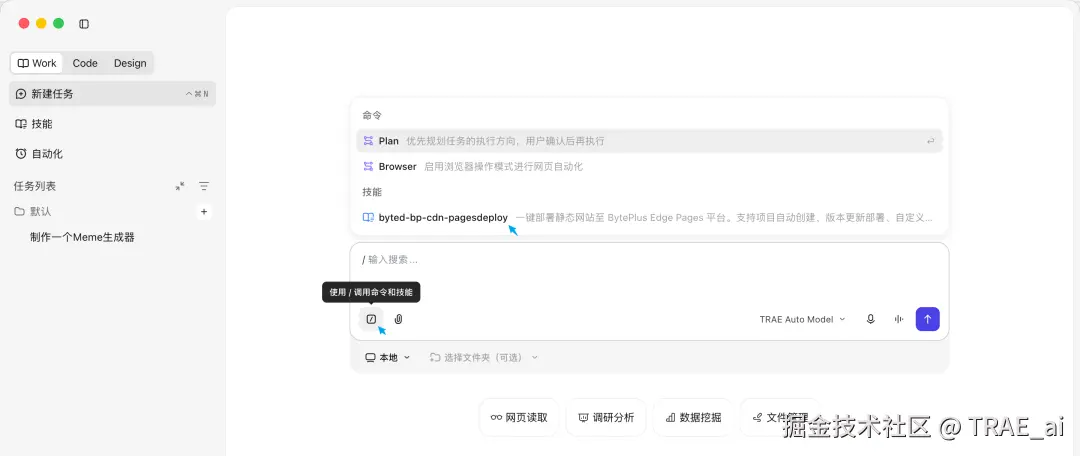1080x456 pixels.
Task: Choose the Browser command
Action: pyautogui.click(x=649, y=167)
